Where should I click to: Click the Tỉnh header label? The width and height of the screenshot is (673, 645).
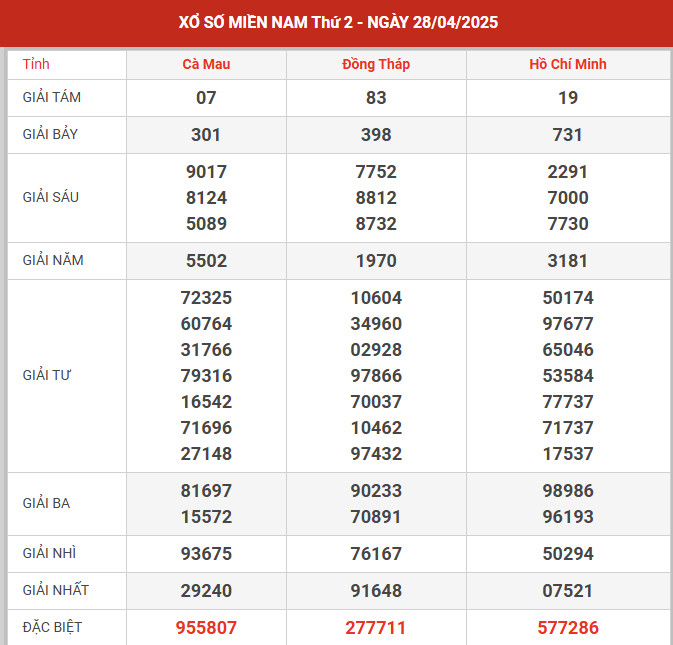pos(36,64)
